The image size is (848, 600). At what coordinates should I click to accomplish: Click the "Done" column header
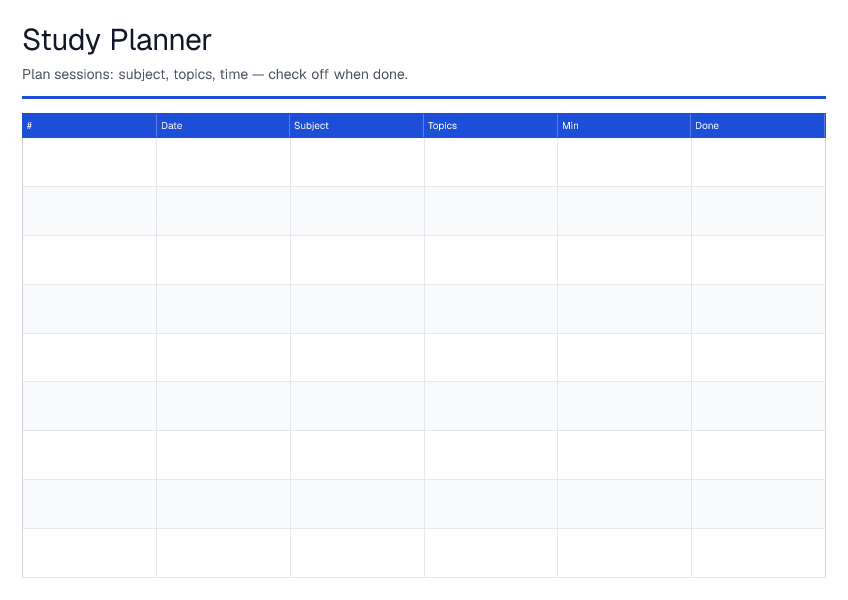758,126
